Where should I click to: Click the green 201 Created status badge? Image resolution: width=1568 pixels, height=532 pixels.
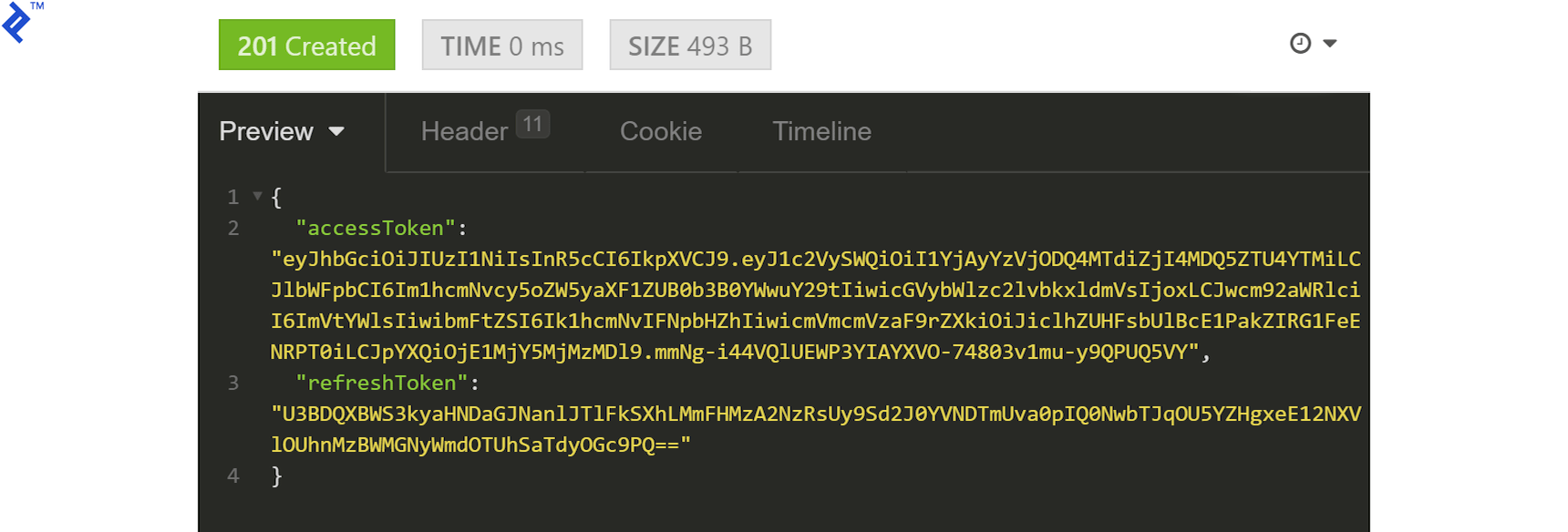coord(306,45)
